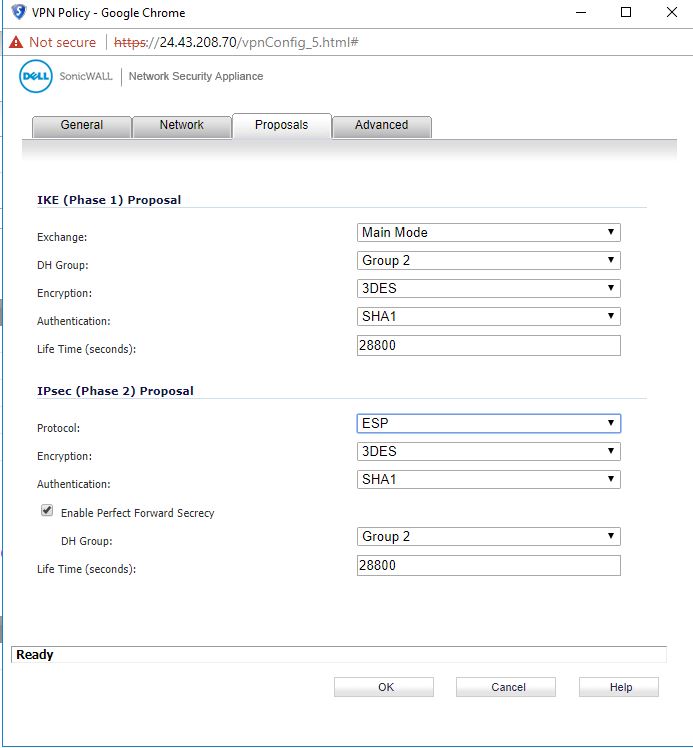Image resolution: width=693 pixels, height=748 pixels.
Task: Expand the Protocol ESP dropdown
Action: pyautogui.click(x=488, y=424)
